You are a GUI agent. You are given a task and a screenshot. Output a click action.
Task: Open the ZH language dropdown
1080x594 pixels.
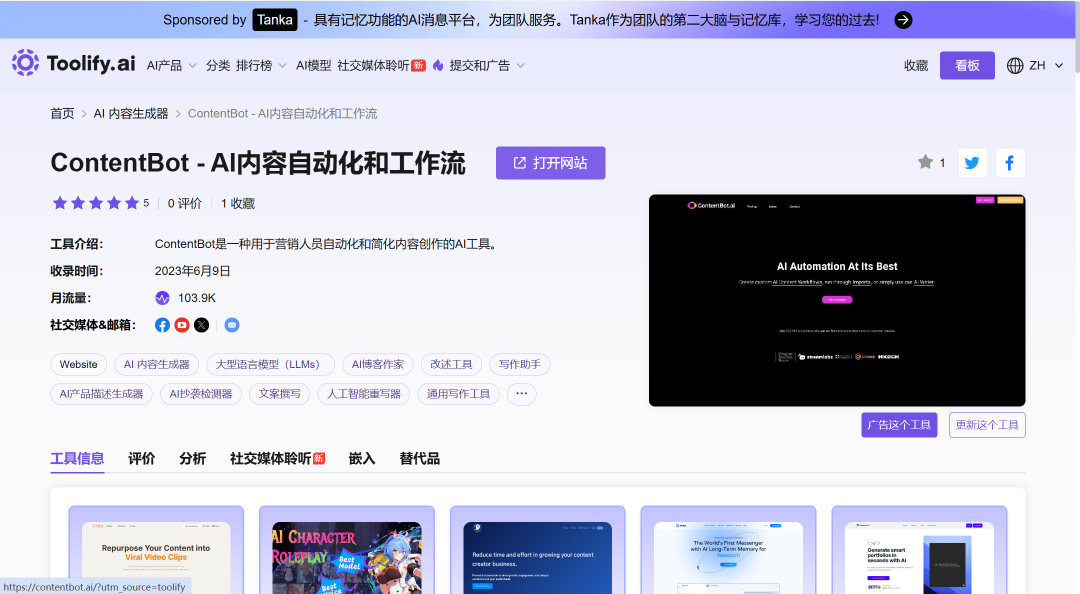(1046, 65)
